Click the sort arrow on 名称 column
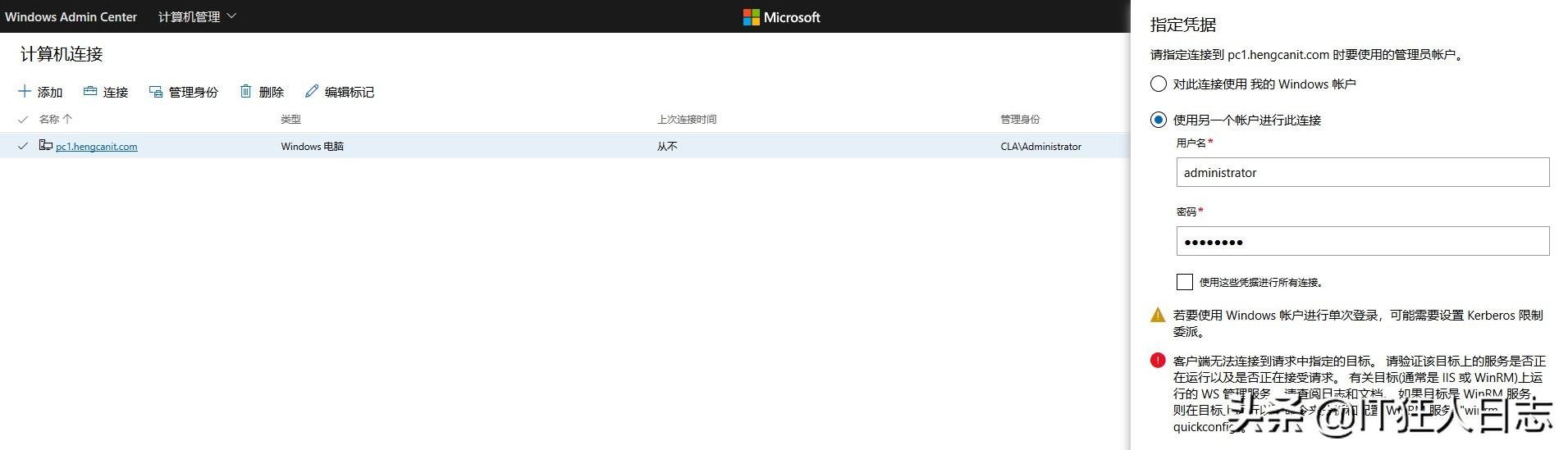1568x450 pixels. pyautogui.click(x=67, y=119)
